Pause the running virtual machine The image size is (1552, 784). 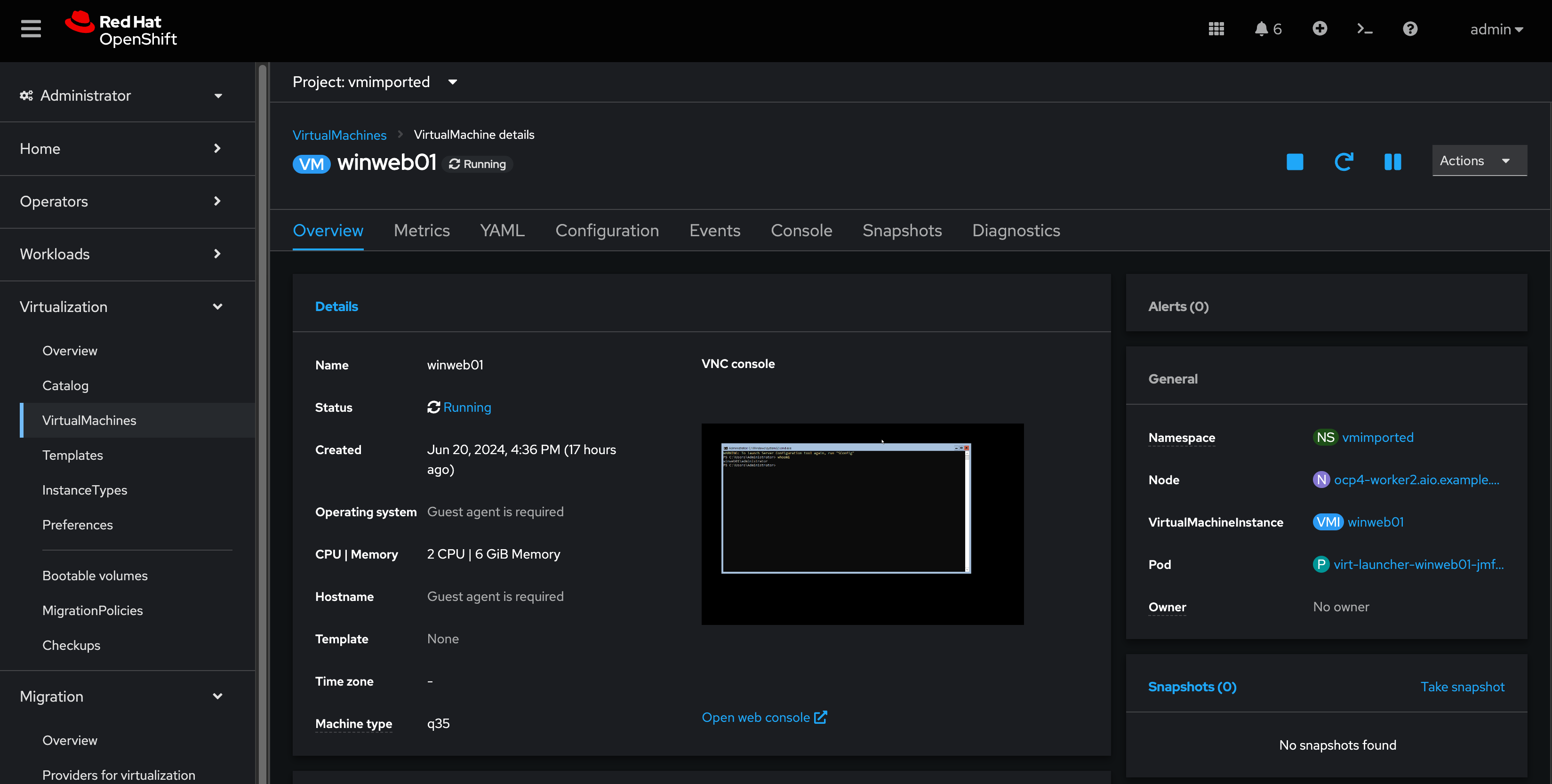pyautogui.click(x=1392, y=161)
